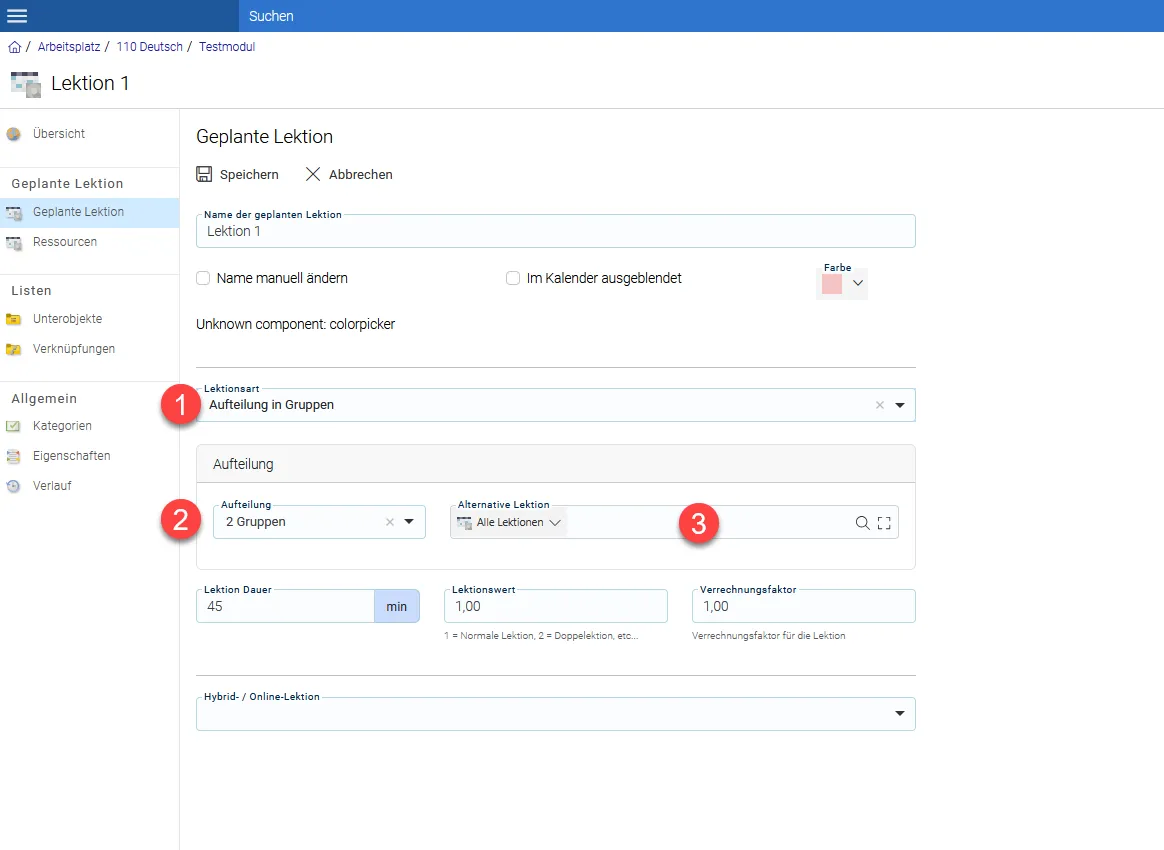Click the Verlauf clock icon

click(x=13, y=486)
